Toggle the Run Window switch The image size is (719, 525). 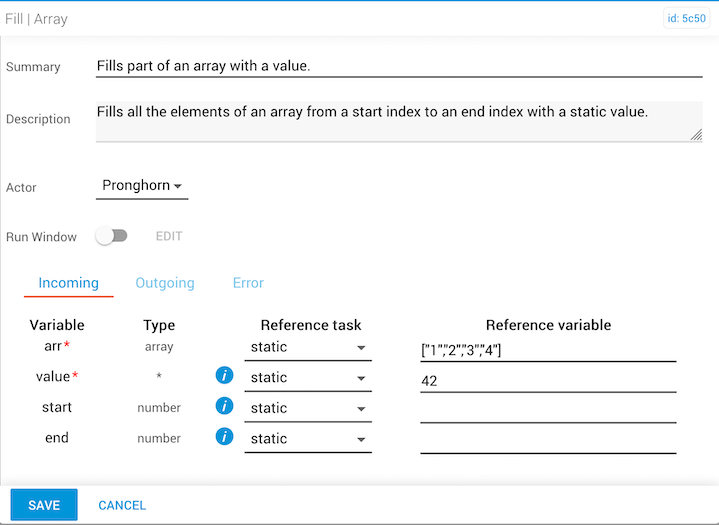[x=111, y=236]
